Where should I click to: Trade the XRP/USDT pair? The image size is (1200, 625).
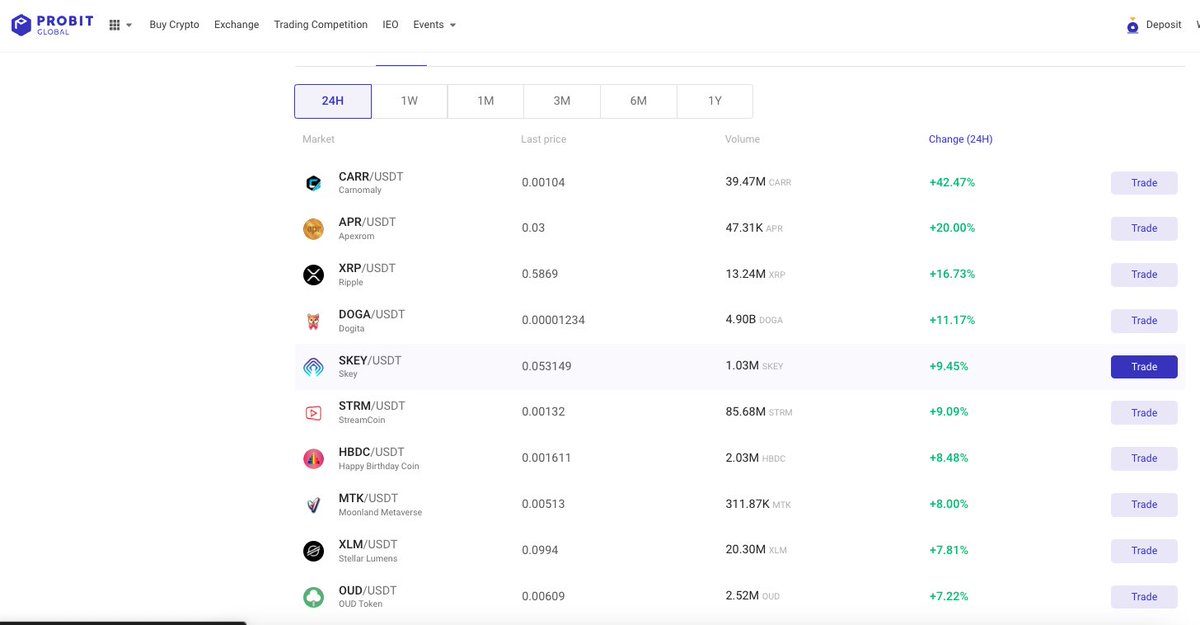1144,275
